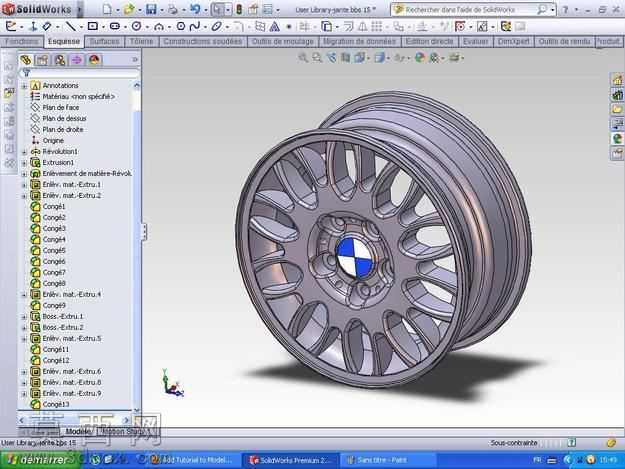Select Plan de face in tree
This screenshot has height=469, width=625.
click(x=61, y=108)
